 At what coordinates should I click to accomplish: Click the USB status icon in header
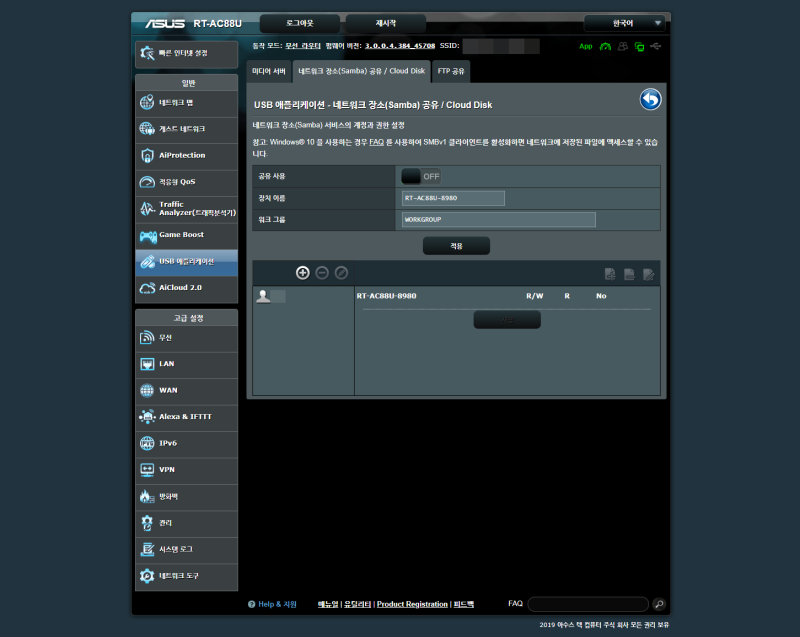tap(656, 46)
